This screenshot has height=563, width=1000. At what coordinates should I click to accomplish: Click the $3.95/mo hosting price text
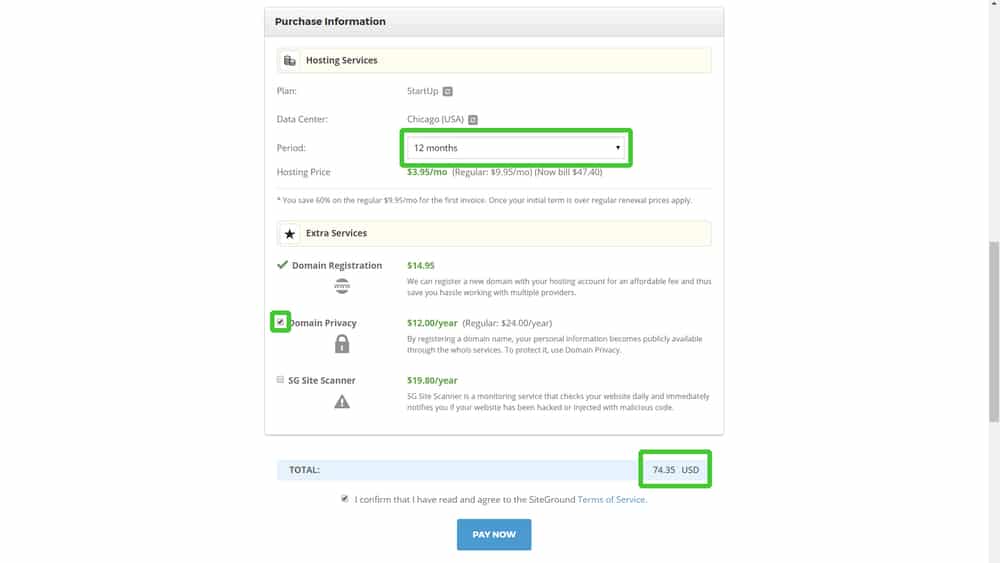427,172
